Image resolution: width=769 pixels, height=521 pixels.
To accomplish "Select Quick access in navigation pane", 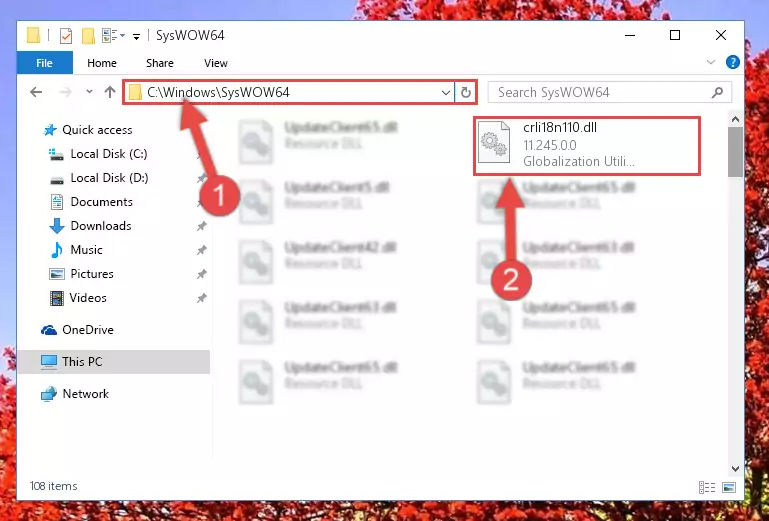I will 97,130.
